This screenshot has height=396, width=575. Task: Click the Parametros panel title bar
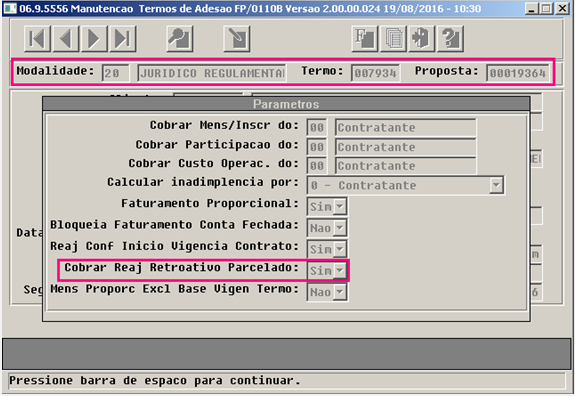click(x=286, y=104)
